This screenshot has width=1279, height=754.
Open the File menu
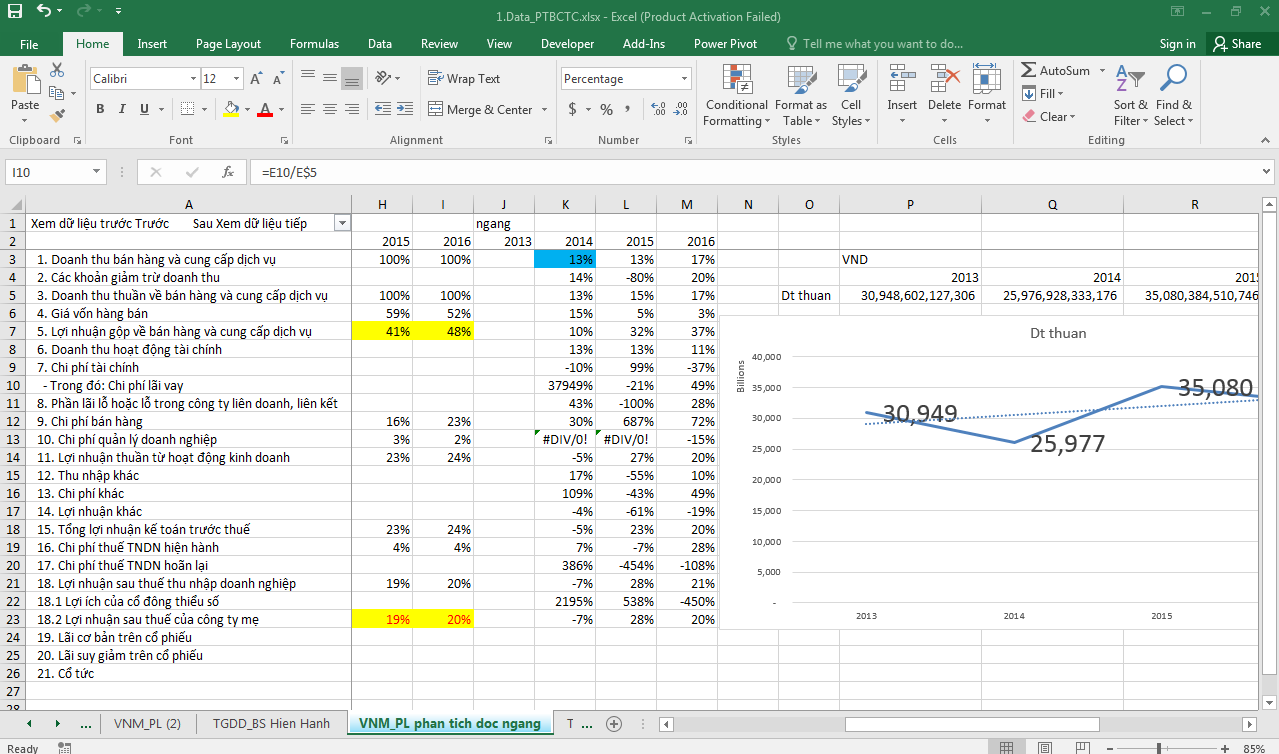(x=29, y=44)
